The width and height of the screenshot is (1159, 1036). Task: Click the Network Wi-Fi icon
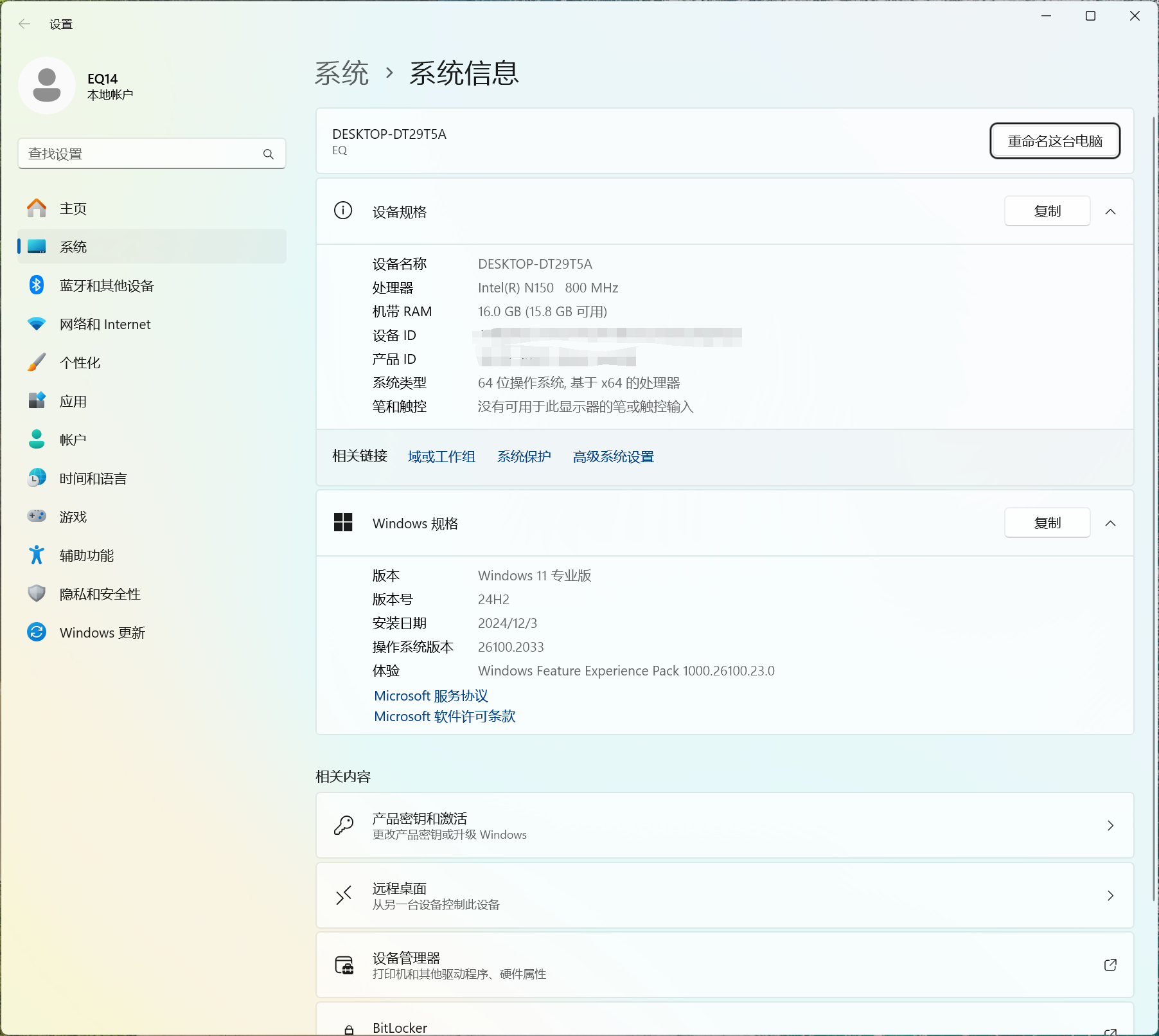click(x=37, y=324)
